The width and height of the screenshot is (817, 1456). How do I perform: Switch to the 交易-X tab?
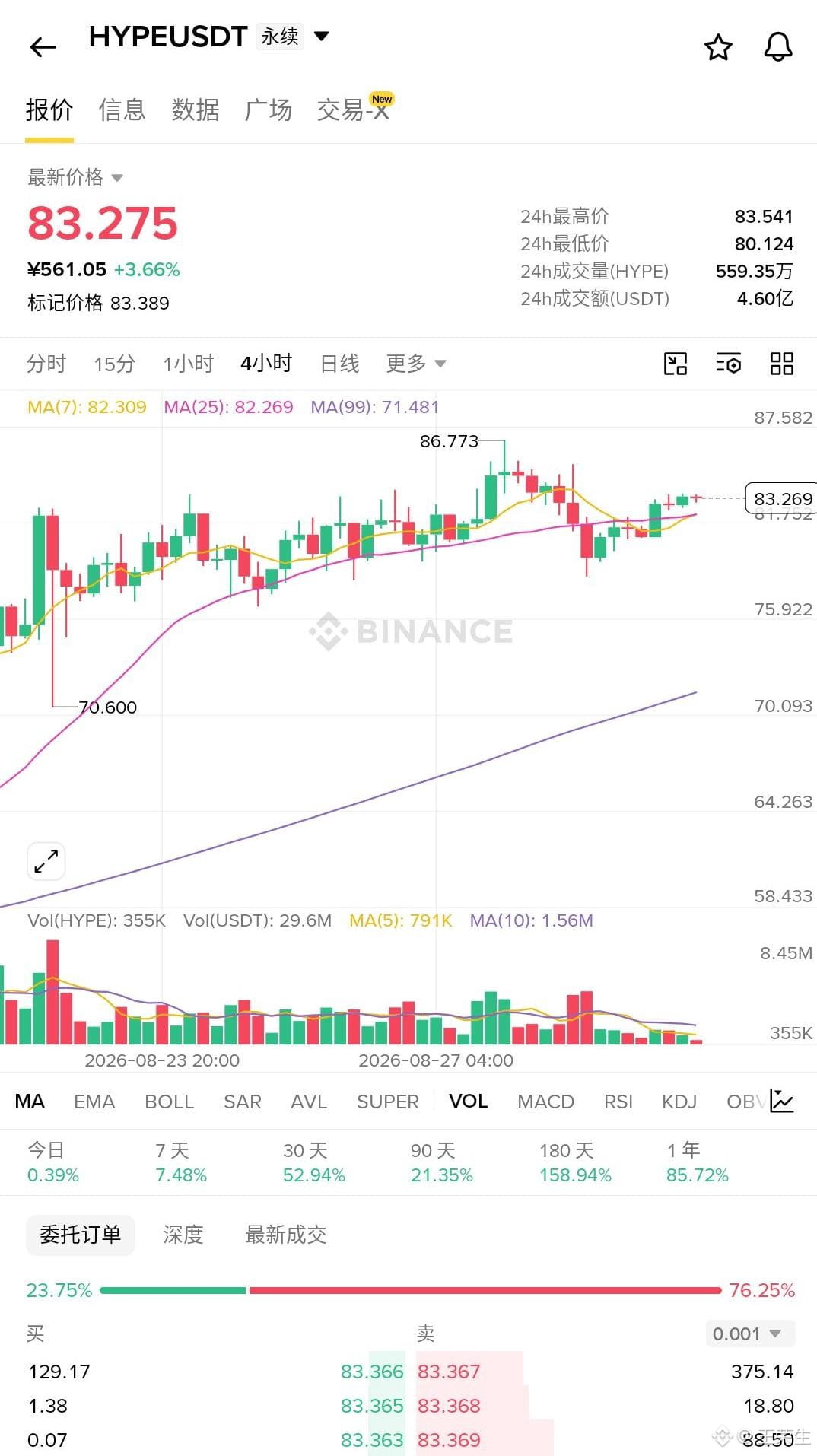(x=354, y=109)
